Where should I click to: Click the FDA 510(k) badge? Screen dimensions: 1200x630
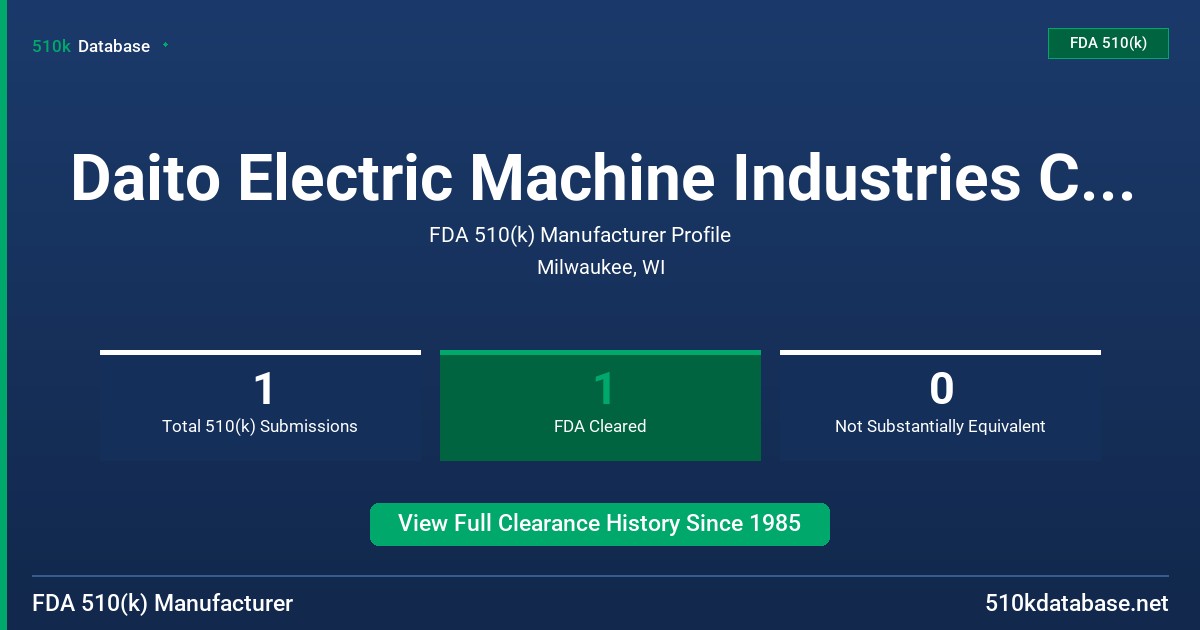pos(1108,43)
